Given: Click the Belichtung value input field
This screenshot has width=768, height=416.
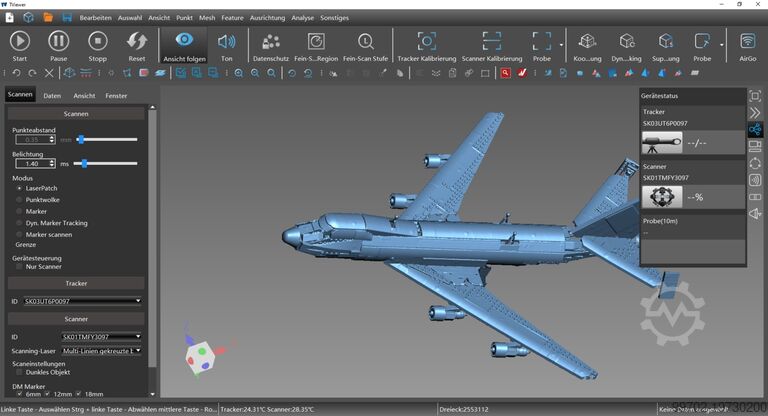Looking at the screenshot, I should click(x=34, y=163).
